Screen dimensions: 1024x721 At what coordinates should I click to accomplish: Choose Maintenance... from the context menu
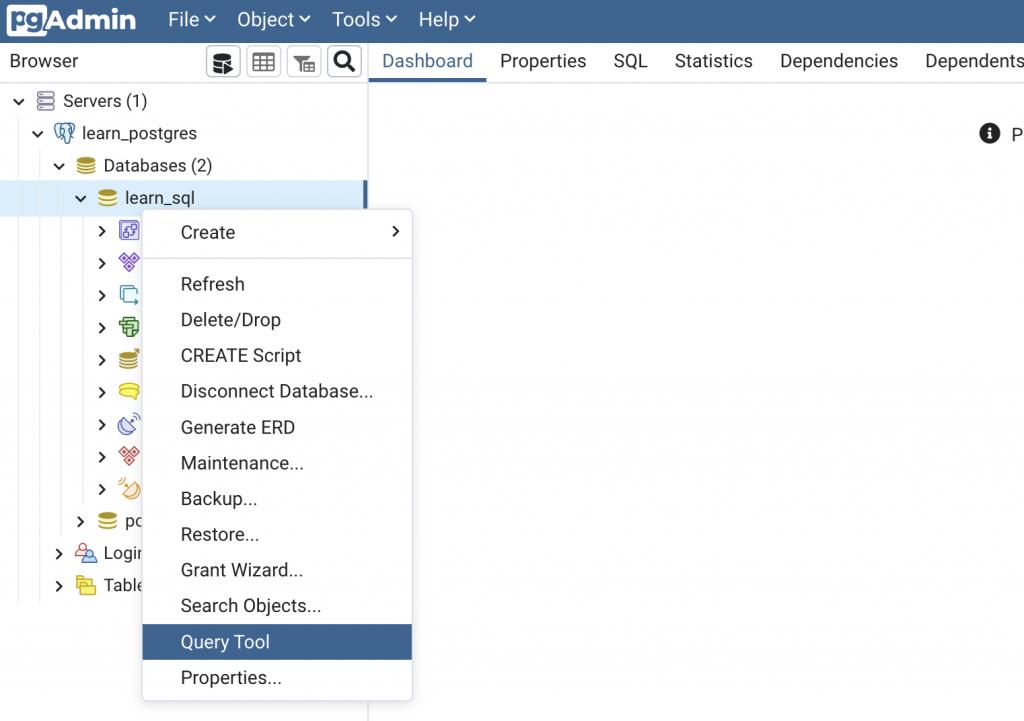pos(277,463)
